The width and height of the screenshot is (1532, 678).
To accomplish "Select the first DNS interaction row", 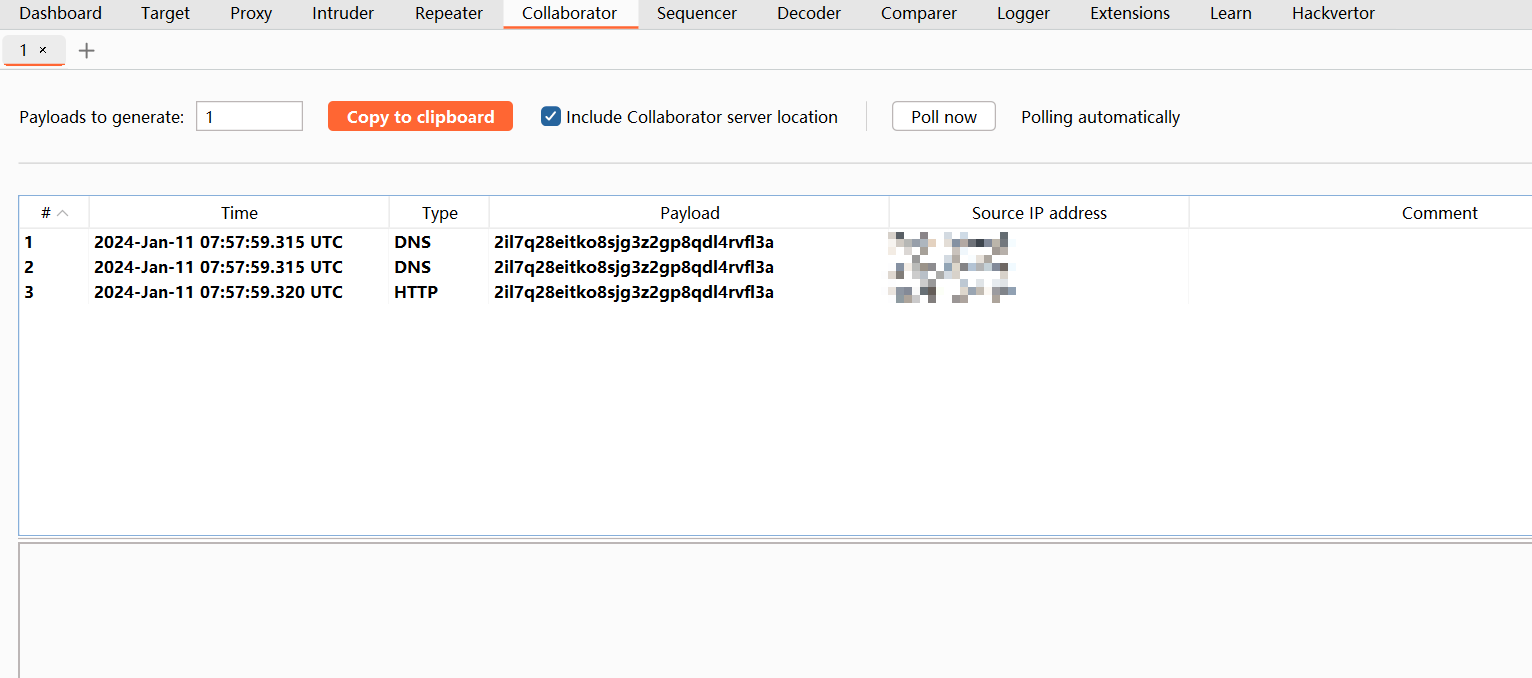I will click(x=400, y=242).
